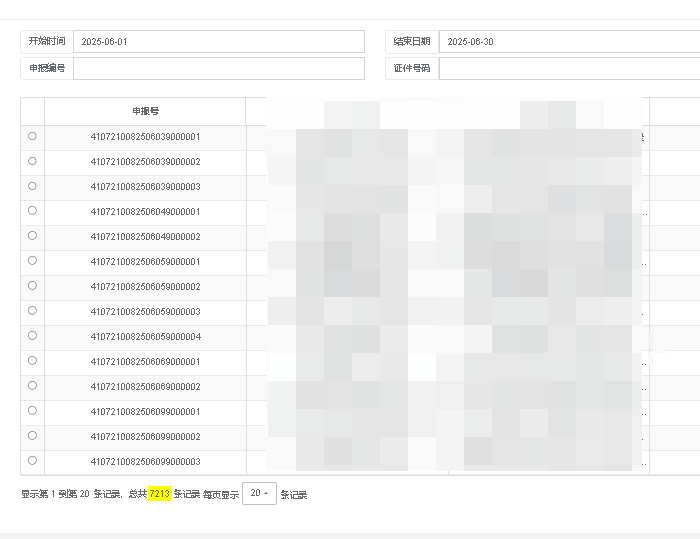This screenshot has width=700, height=539.
Task: Open the 20 records-per-page dropdown
Action: point(259,493)
